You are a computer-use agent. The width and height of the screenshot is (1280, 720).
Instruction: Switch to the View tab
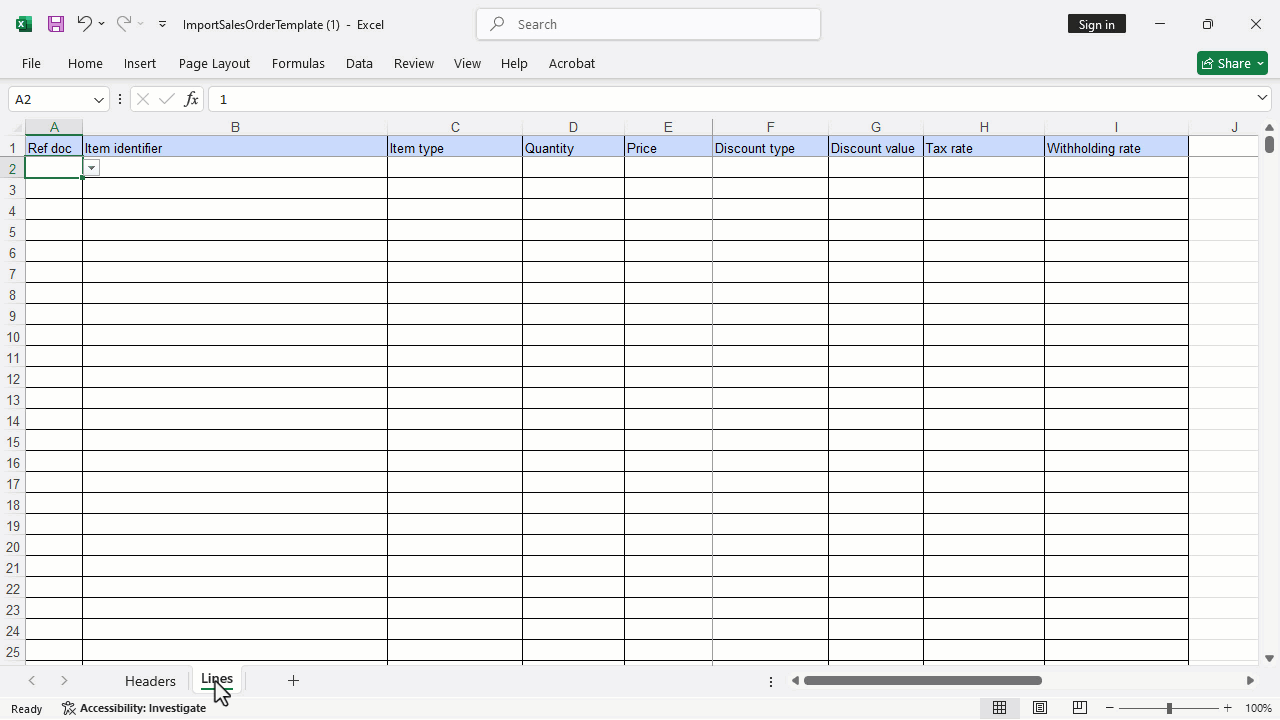[x=467, y=63]
